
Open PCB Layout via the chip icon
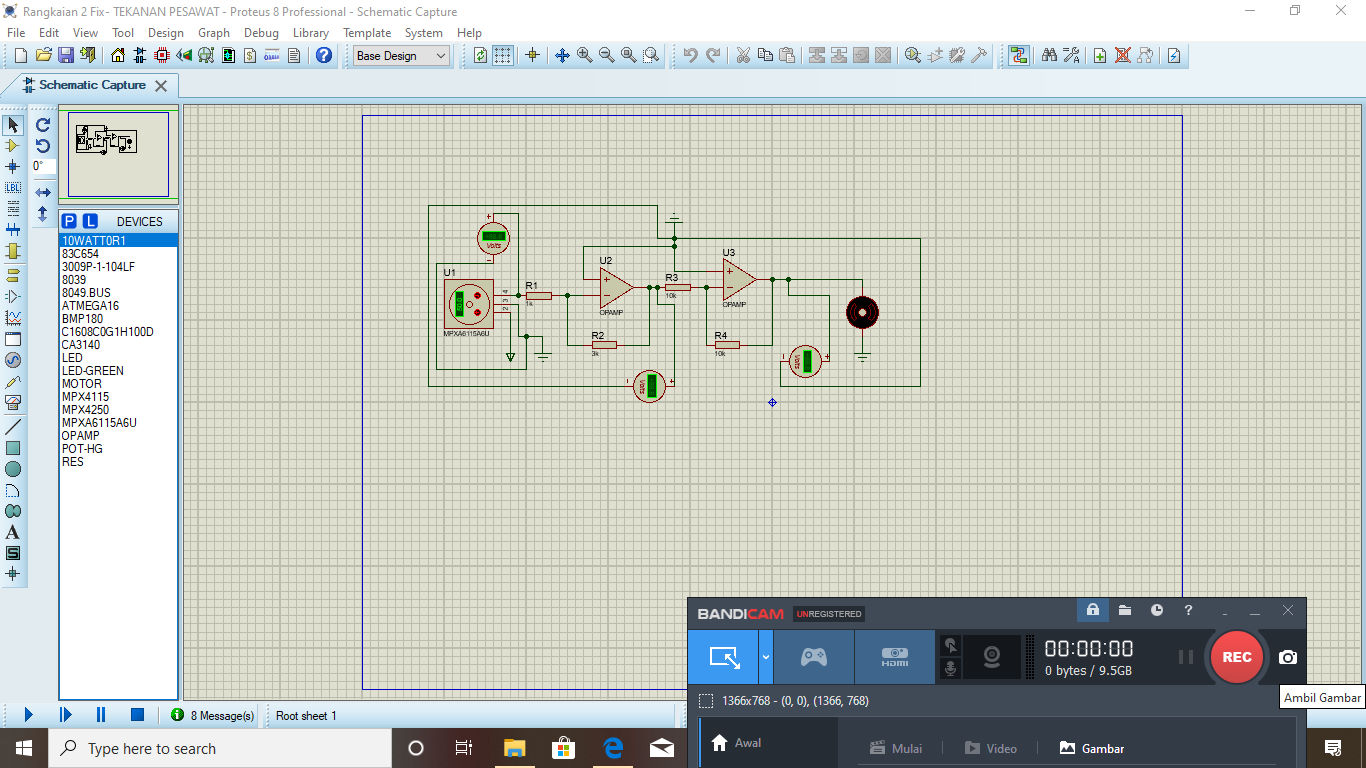(162, 56)
